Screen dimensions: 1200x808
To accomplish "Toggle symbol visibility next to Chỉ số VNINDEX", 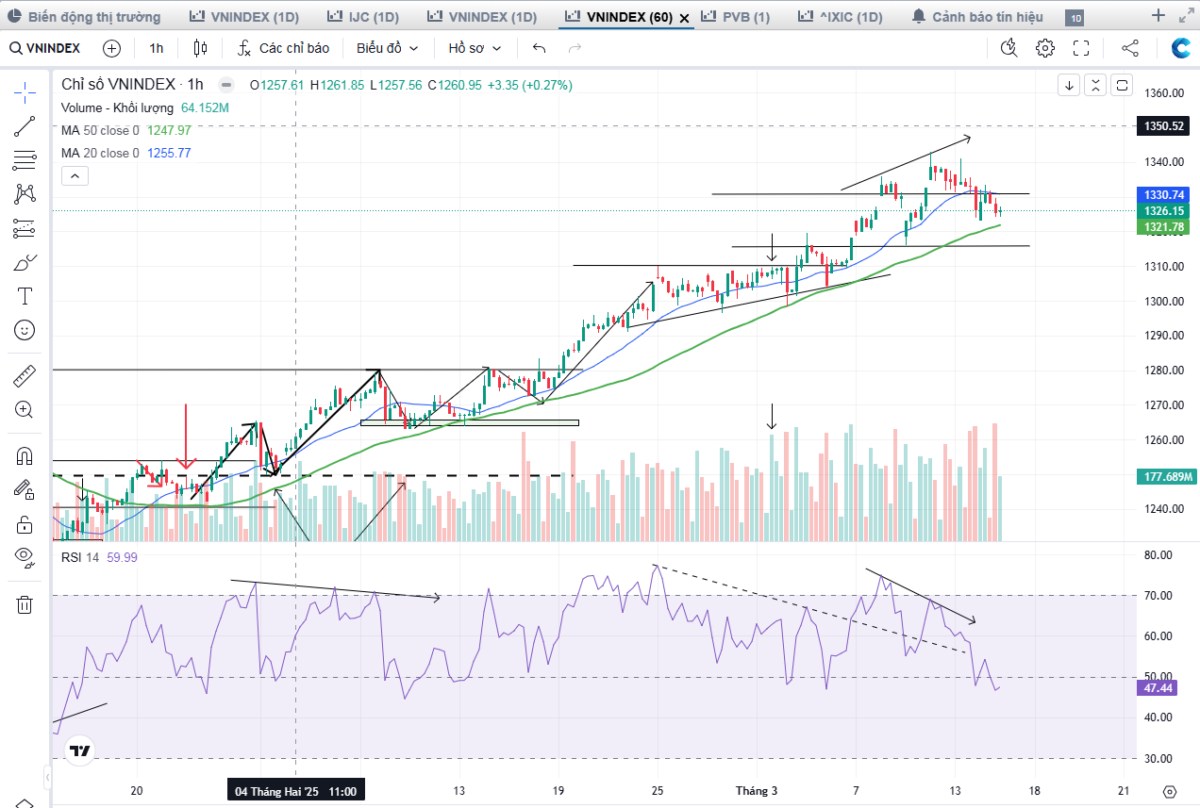I will click(227, 85).
